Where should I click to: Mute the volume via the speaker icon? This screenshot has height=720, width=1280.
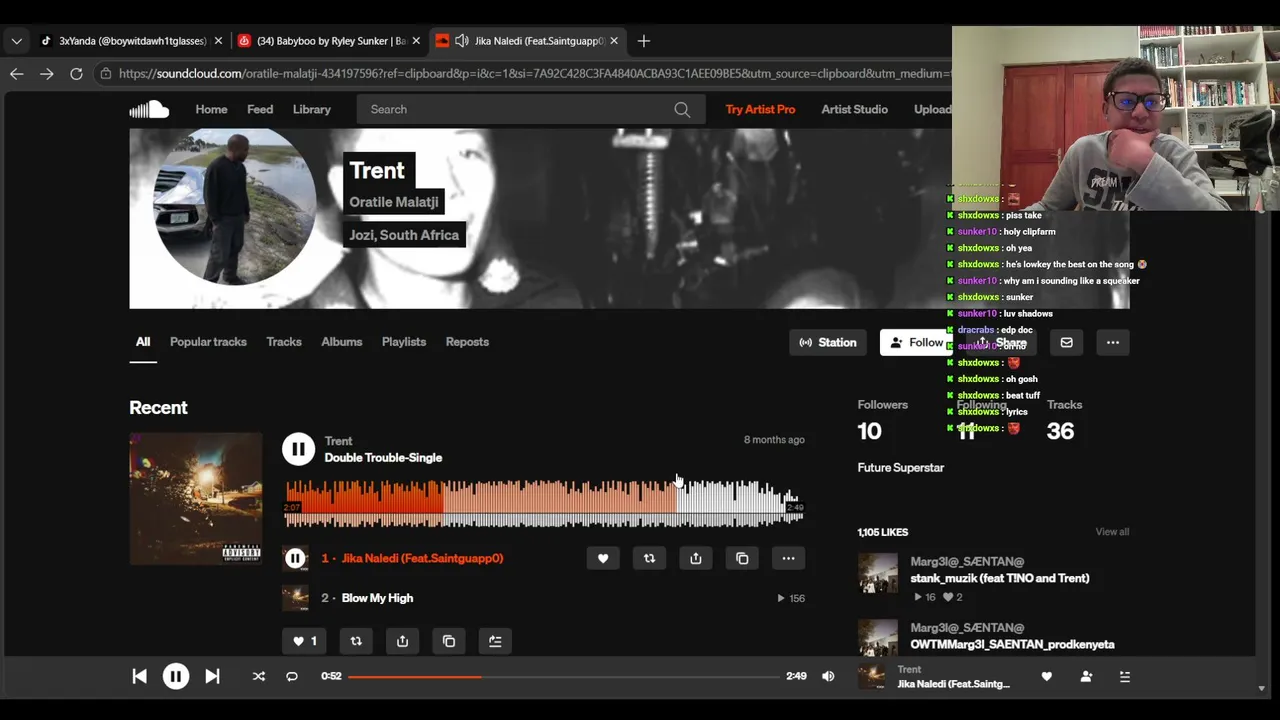pyautogui.click(x=828, y=676)
